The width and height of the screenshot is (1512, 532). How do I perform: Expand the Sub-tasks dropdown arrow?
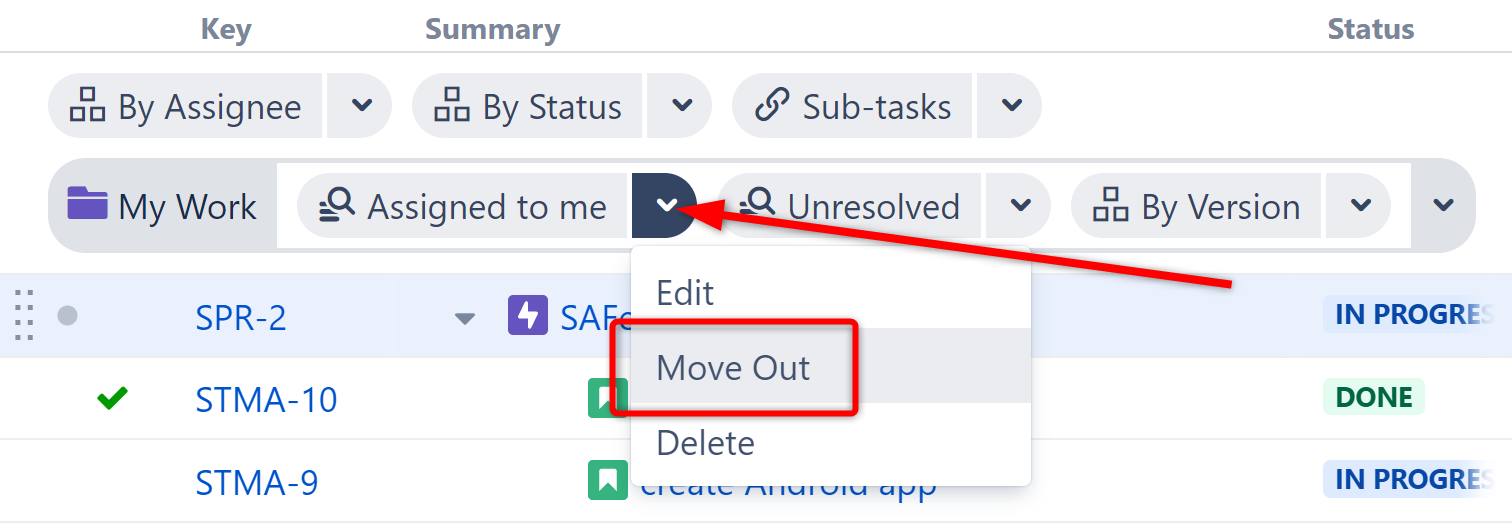pyautogui.click(x=1011, y=106)
